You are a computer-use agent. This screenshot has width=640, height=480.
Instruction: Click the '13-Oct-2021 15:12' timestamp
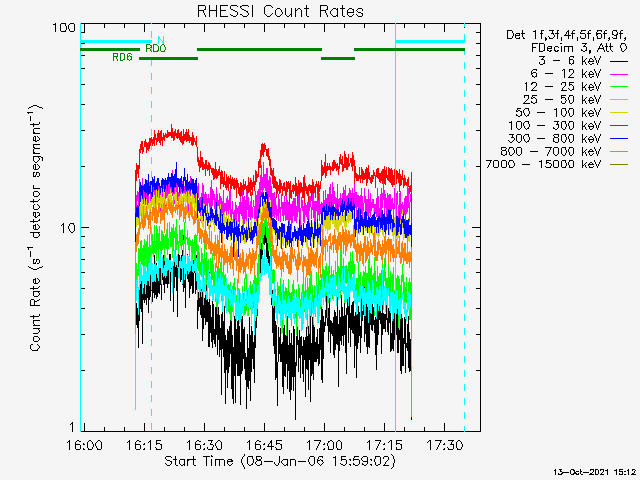point(595,472)
